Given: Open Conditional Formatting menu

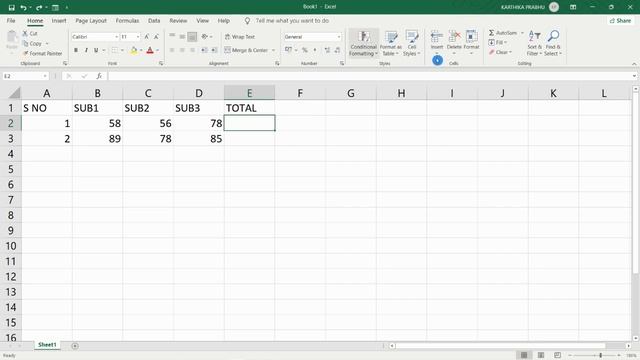Looking at the screenshot, I should tap(363, 43).
